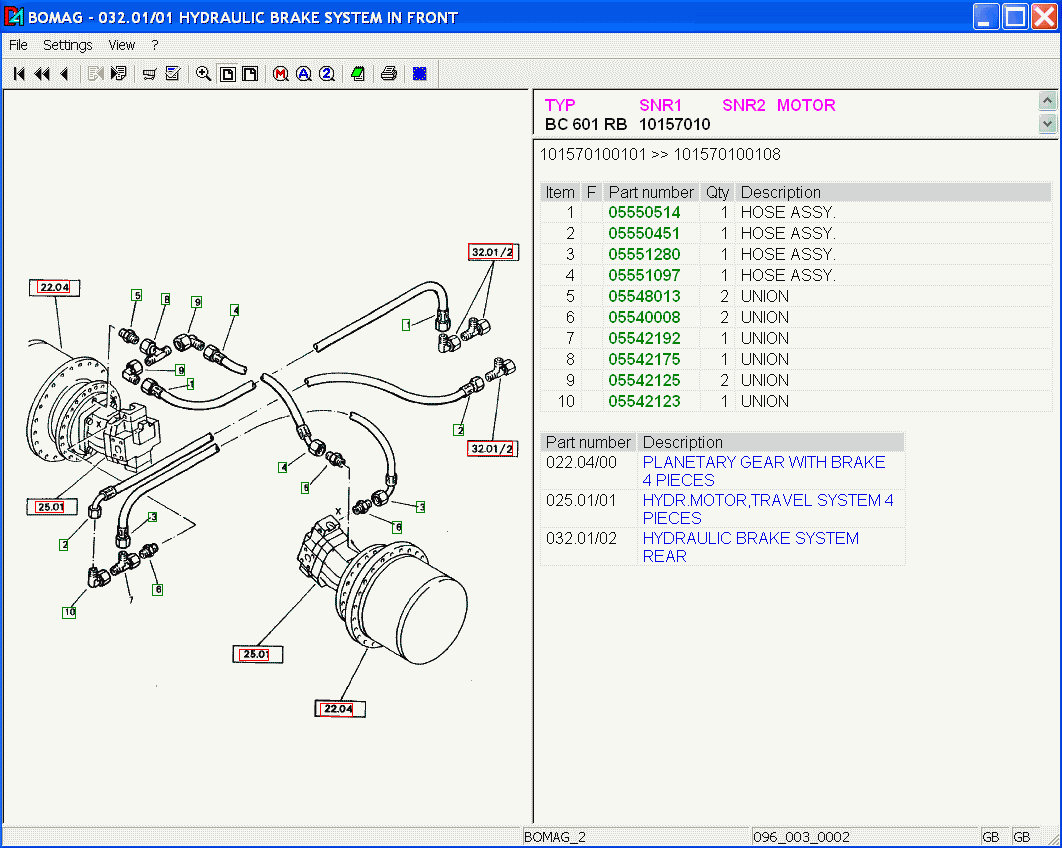Click the greyed previous document icon
The width and height of the screenshot is (1062, 848).
[x=95, y=74]
